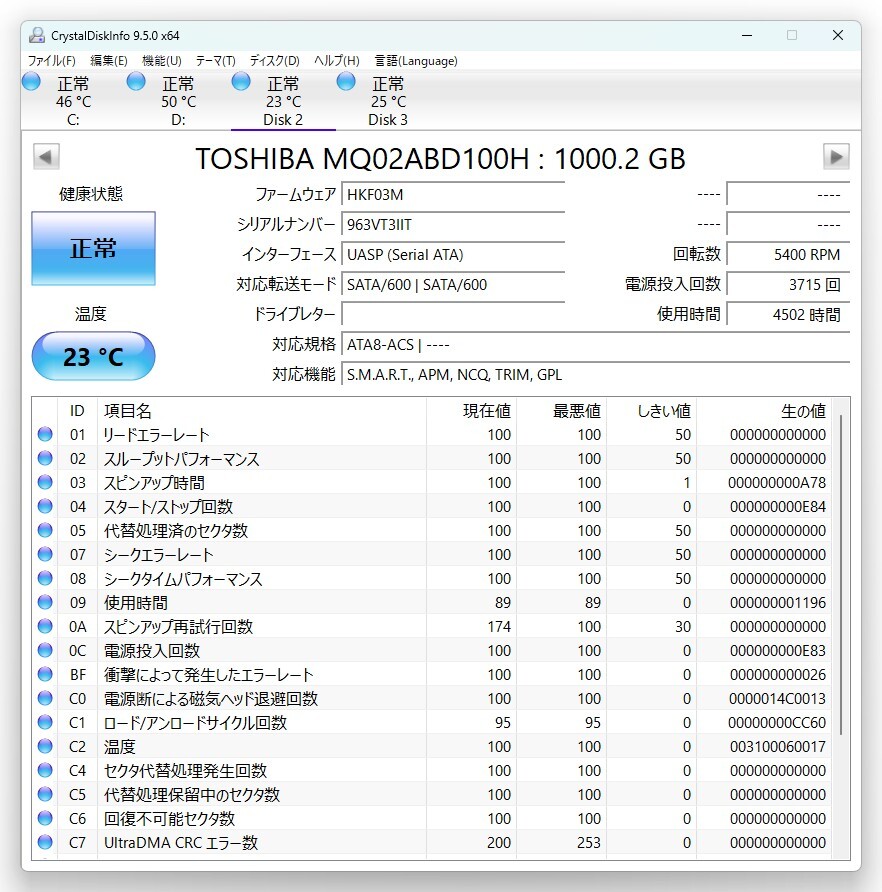Click the firmware field HKF03M
882x892 pixels.
point(453,195)
